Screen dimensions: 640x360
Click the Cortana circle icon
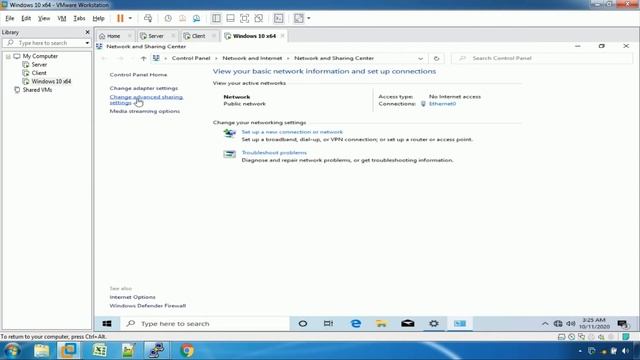pyautogui.click(x=303, y=324)
